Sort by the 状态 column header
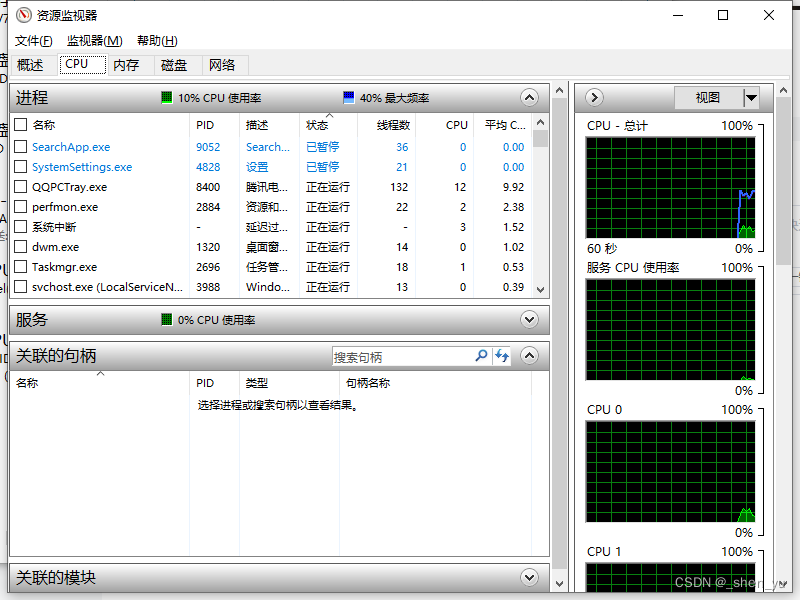 328,125
